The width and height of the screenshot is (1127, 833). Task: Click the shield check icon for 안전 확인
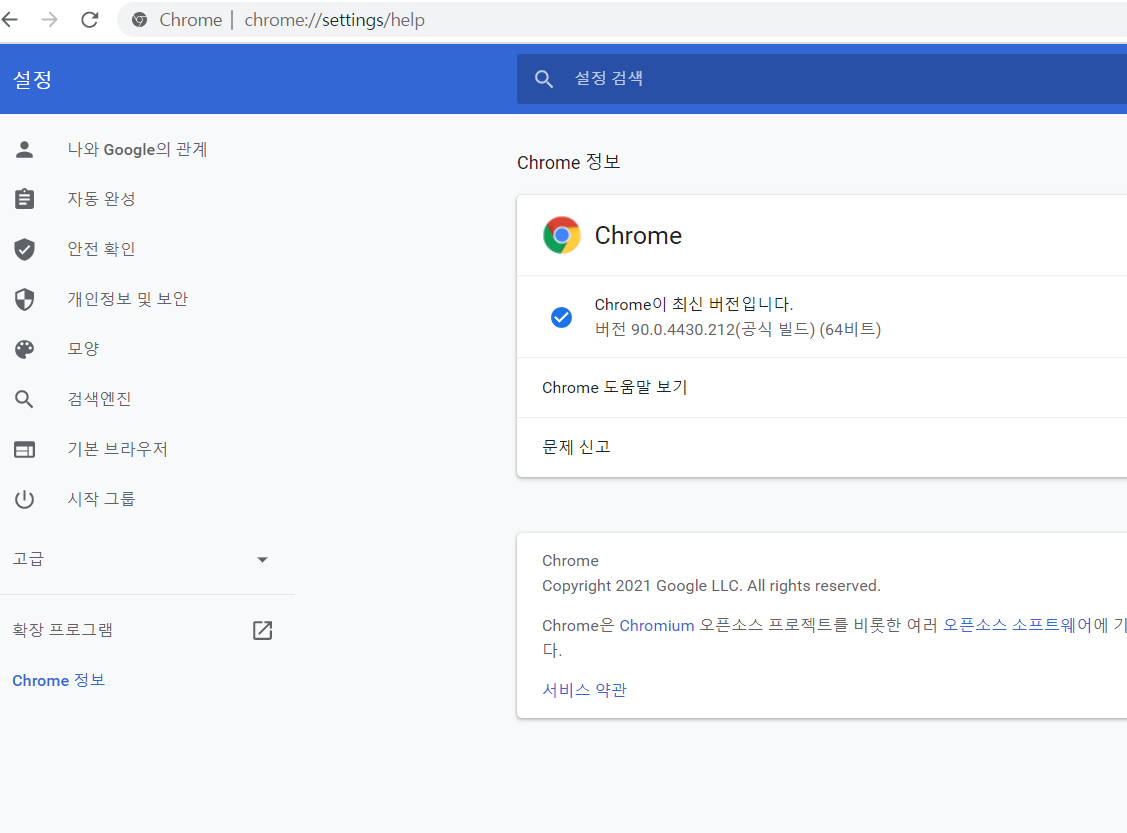[24, 249]
